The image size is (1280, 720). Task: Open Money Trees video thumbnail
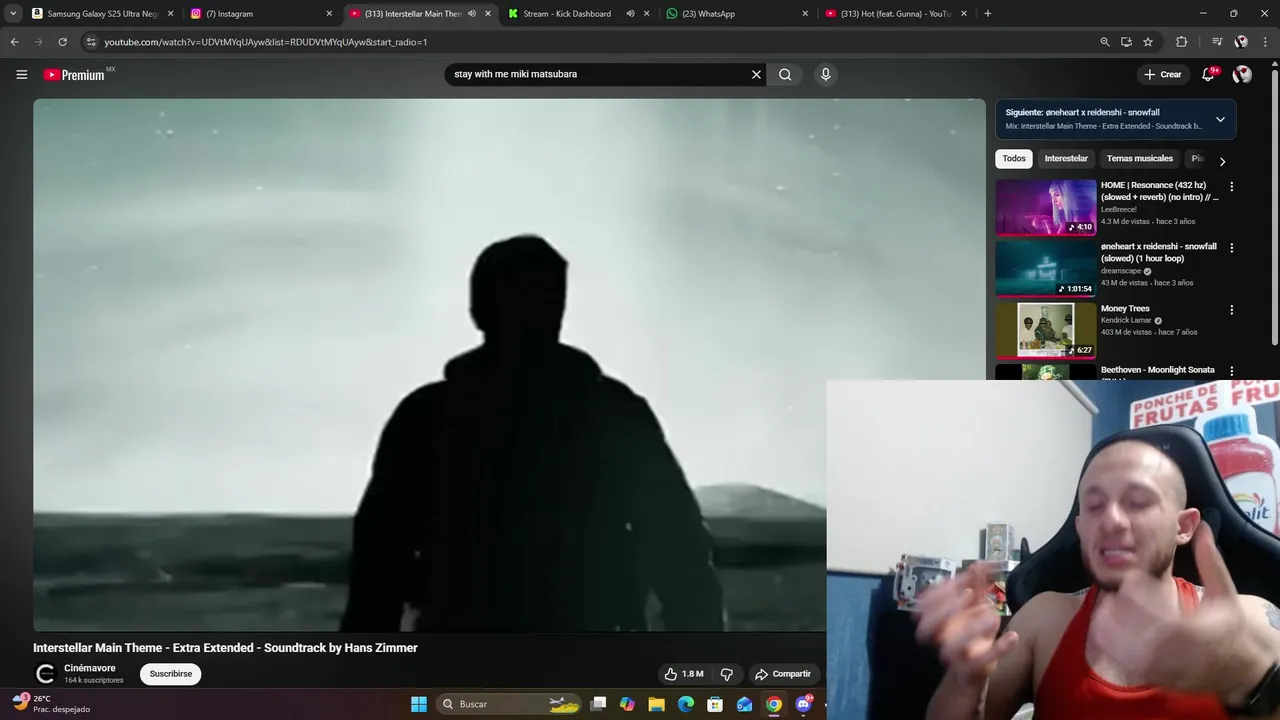[x=1045, y=330]
